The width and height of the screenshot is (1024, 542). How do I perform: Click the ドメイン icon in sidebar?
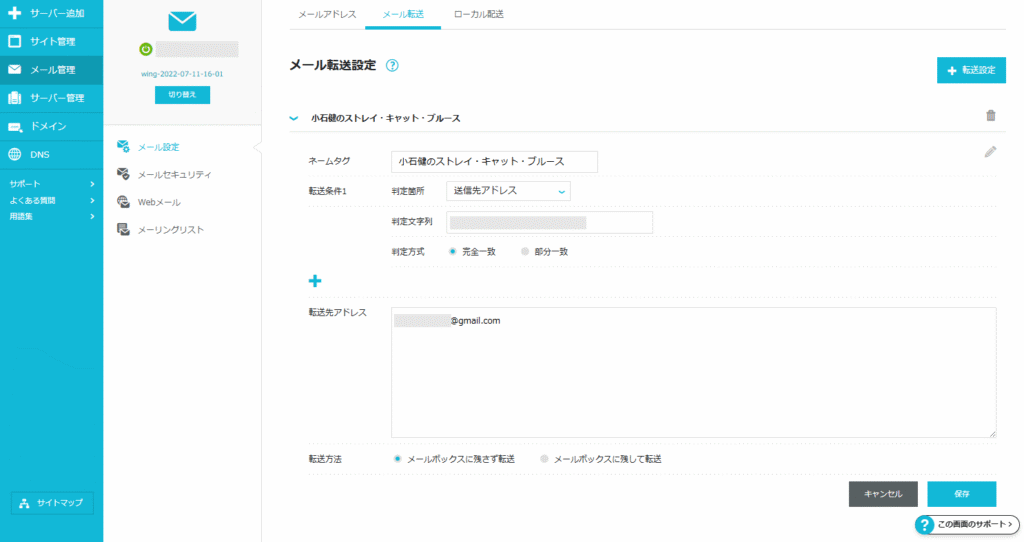[14, 127]
